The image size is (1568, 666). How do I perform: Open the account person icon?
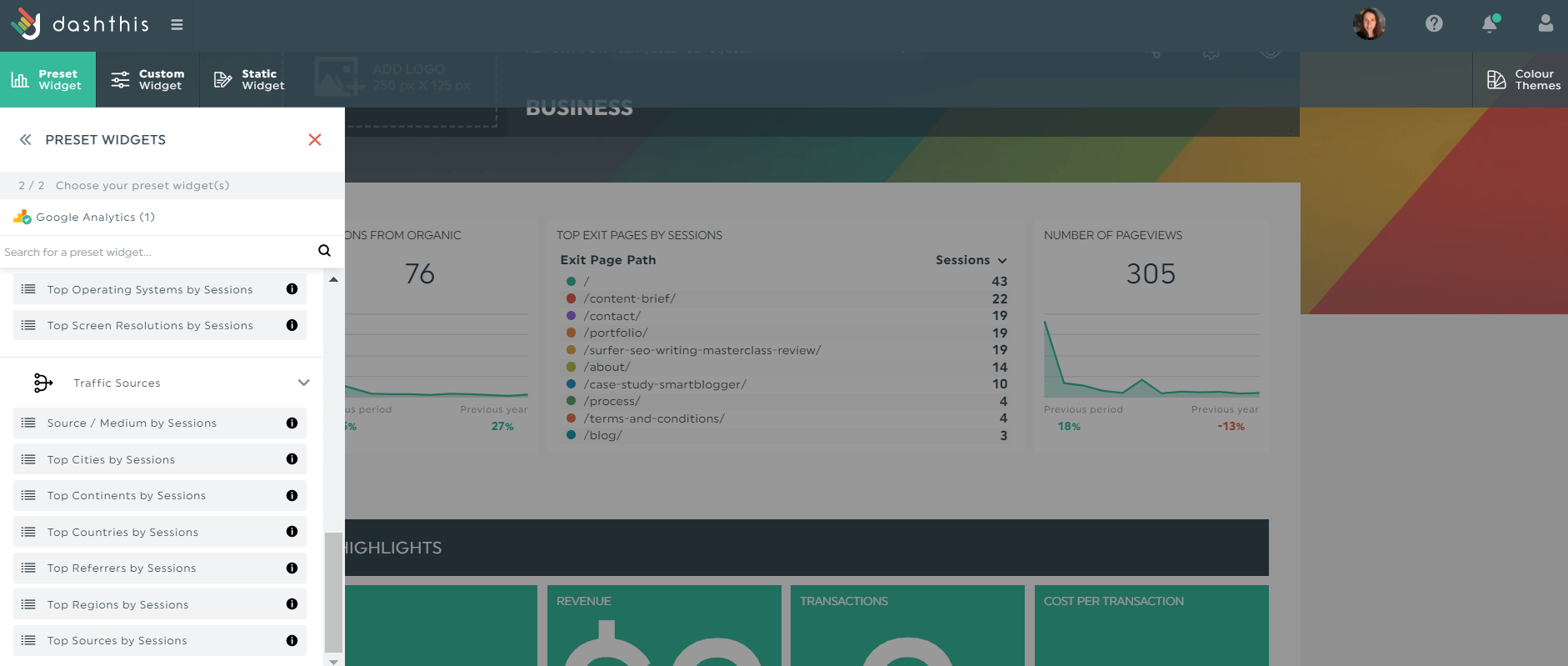point(1546,23)
